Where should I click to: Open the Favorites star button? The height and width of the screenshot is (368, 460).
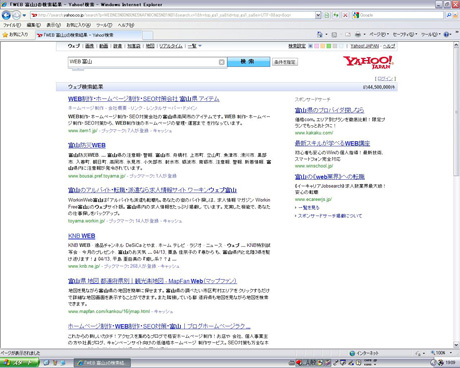coord(15,35)
